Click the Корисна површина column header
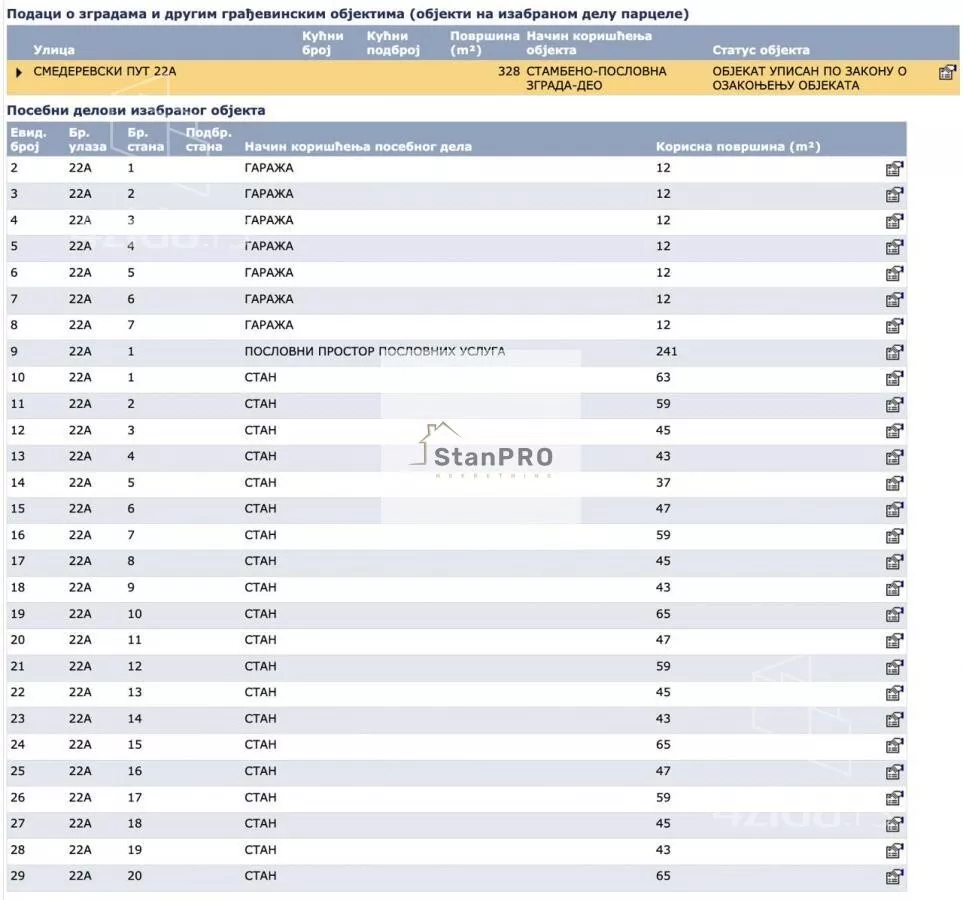This screenshot has width=963, height=900. tap(738, 146)
